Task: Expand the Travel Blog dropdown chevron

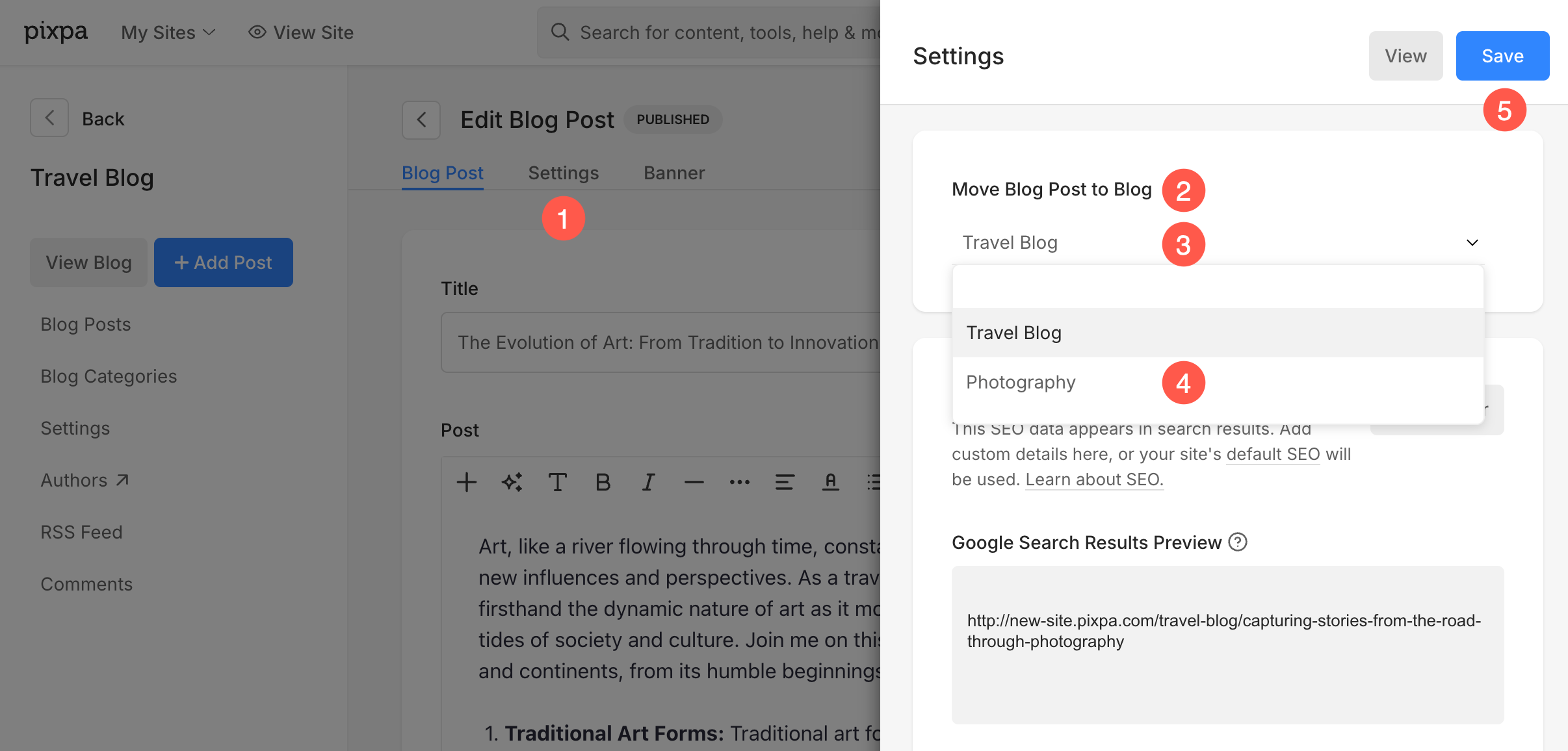Action: [x=1472, y=242]
